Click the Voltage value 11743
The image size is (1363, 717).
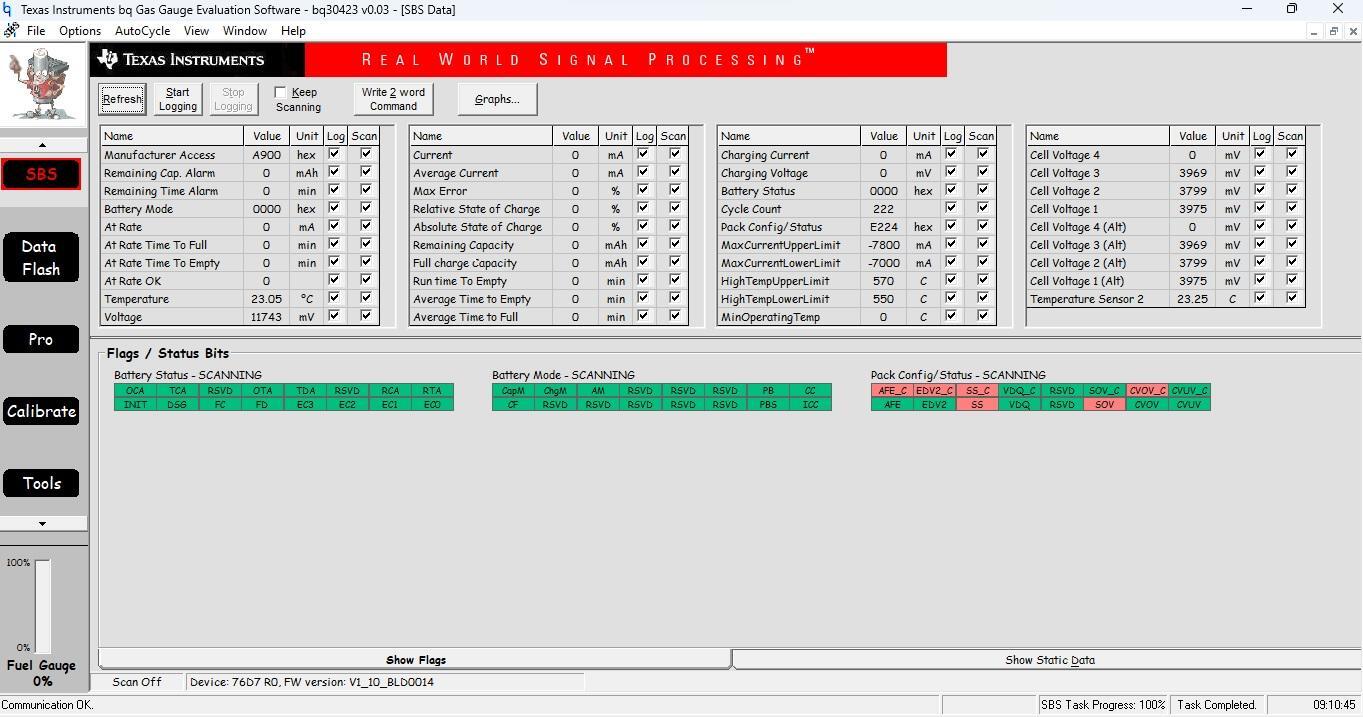click(266, 317)
